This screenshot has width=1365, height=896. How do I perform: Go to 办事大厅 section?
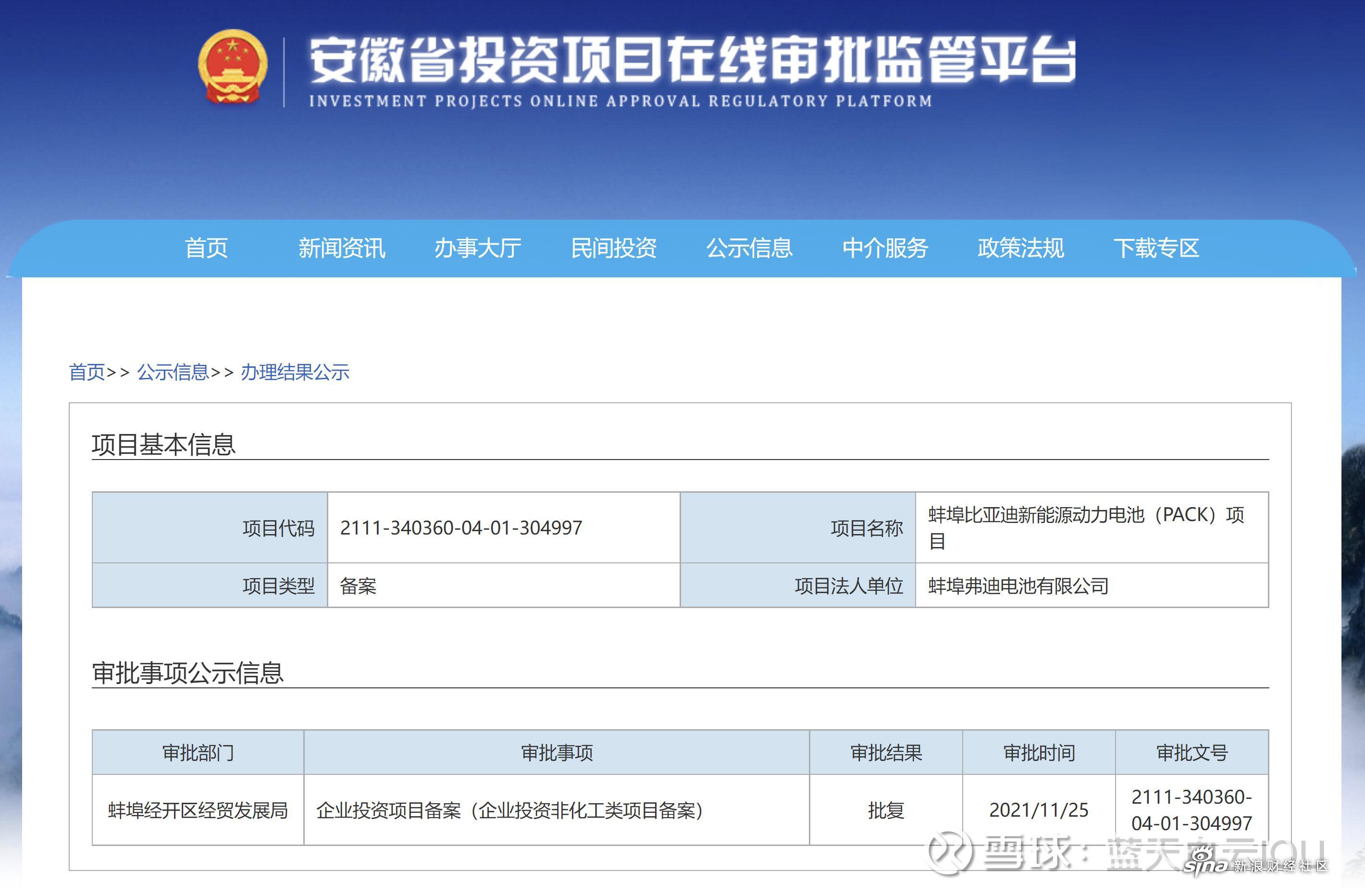point(478,249)
